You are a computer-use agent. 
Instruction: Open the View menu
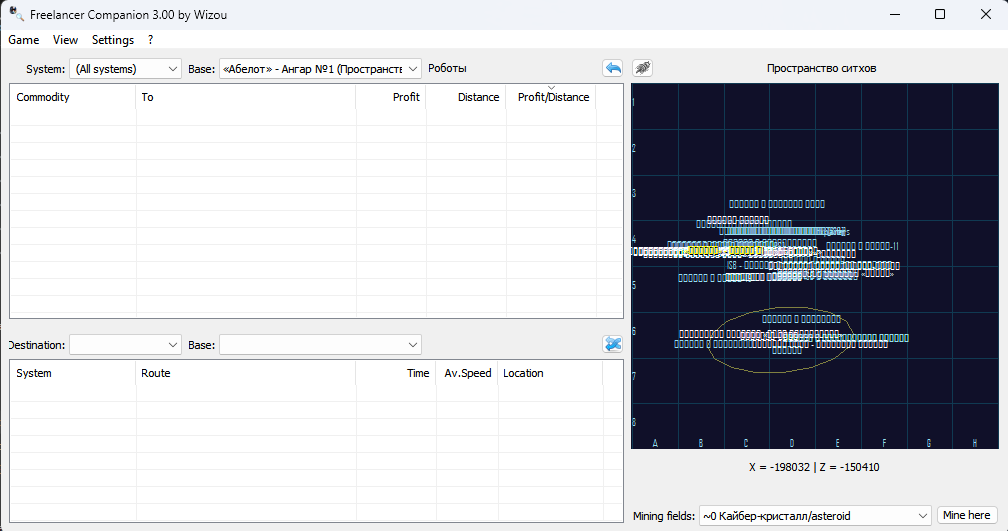pyautogui.click(x=65, y=40)
